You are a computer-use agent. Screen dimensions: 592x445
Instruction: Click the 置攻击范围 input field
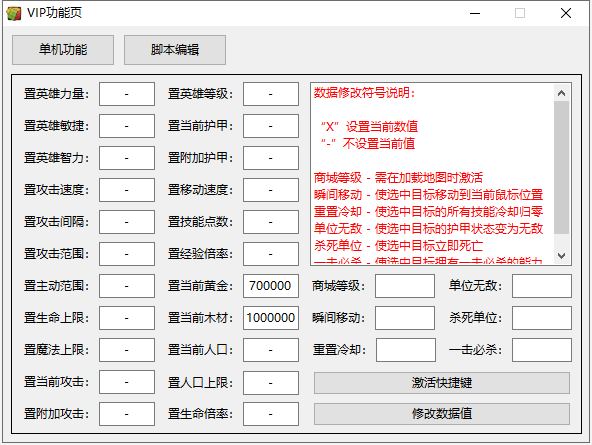point(127,254)
